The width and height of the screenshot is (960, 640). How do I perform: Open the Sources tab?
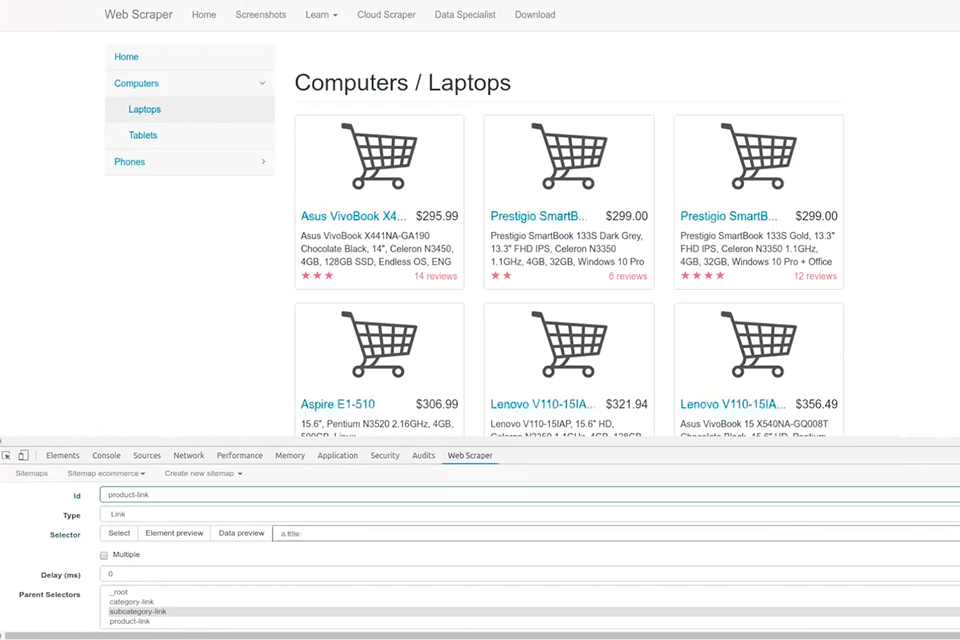(147, 456)
